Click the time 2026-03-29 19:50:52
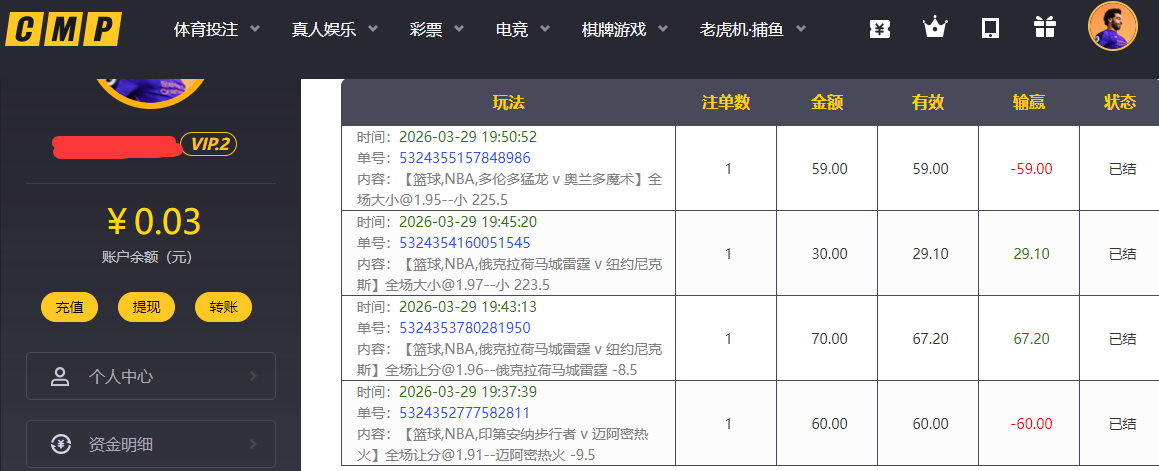This screenshot has width=1159, height=471. click(x=468, y=137)
